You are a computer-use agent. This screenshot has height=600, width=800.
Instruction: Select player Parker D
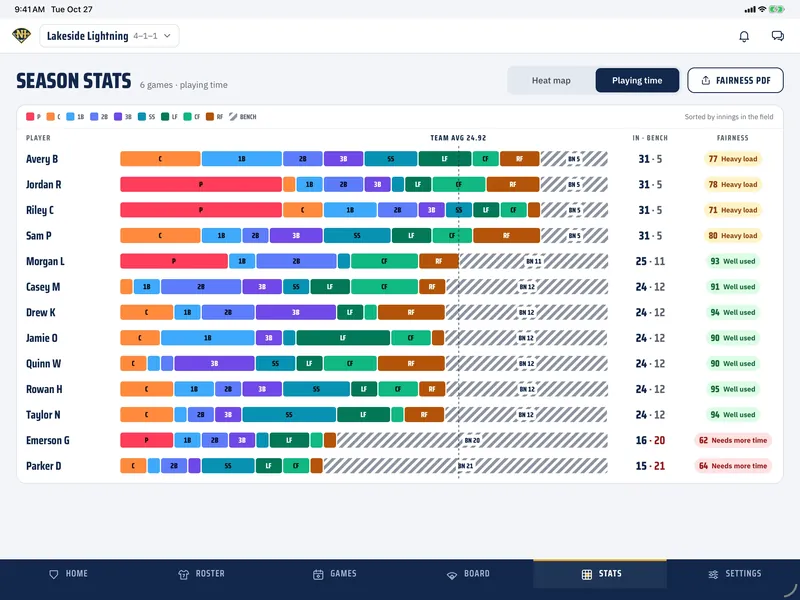tap(43, 465)
